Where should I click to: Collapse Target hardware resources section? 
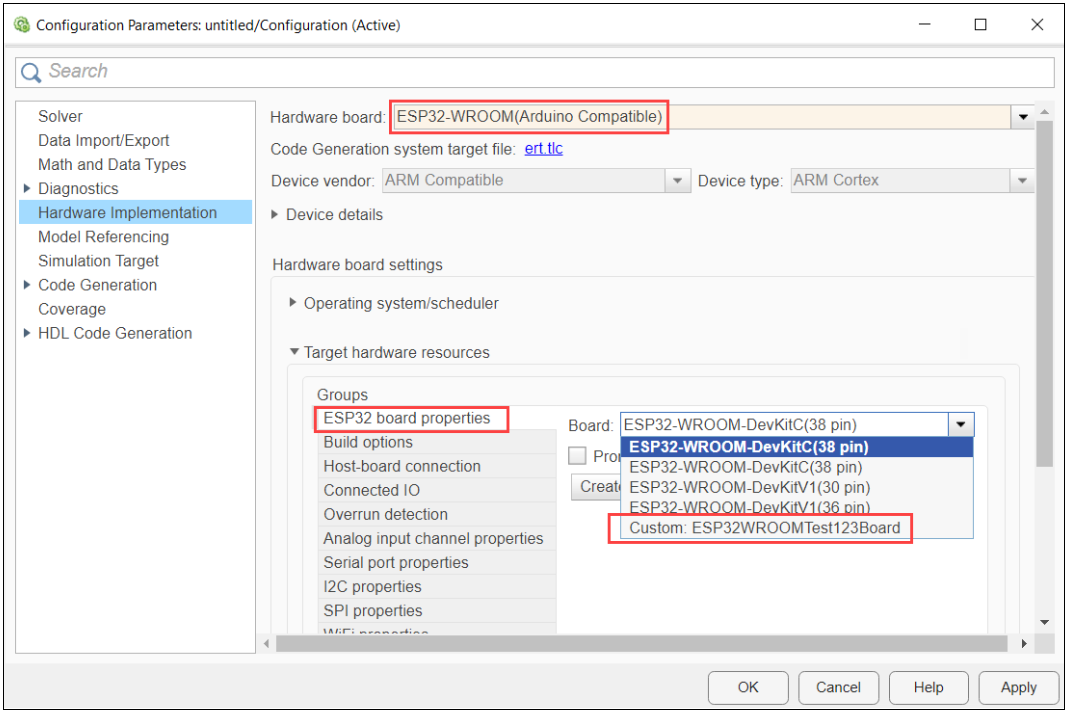pos(293,352)
